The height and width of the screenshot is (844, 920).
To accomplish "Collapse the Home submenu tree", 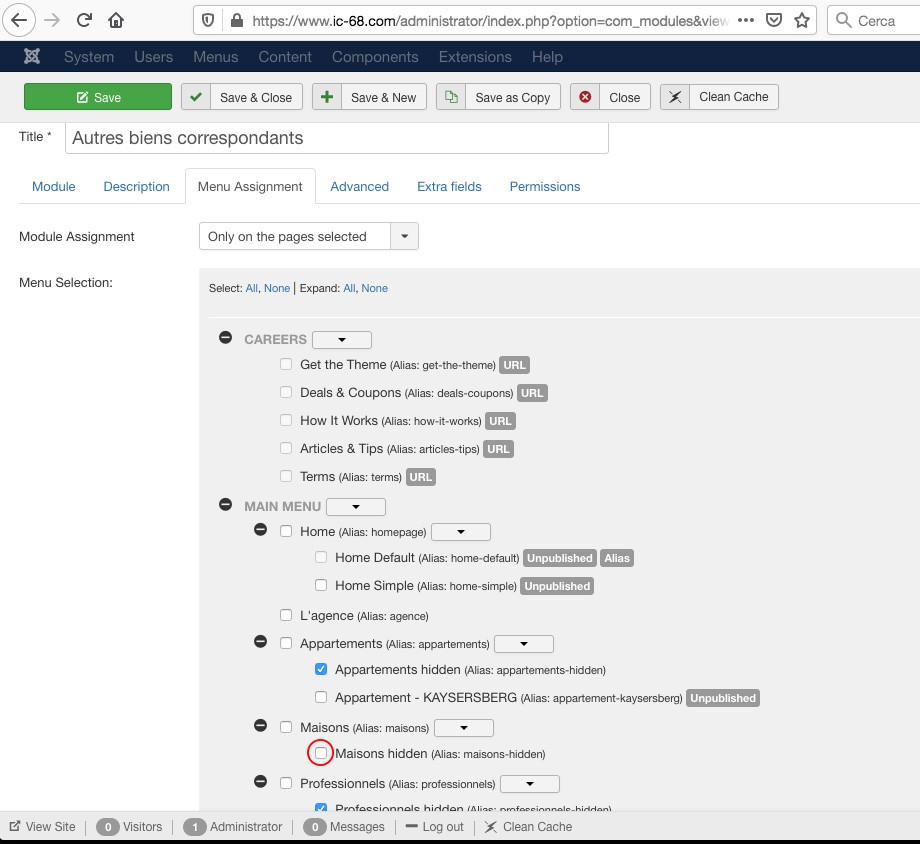I will point(261,530).
